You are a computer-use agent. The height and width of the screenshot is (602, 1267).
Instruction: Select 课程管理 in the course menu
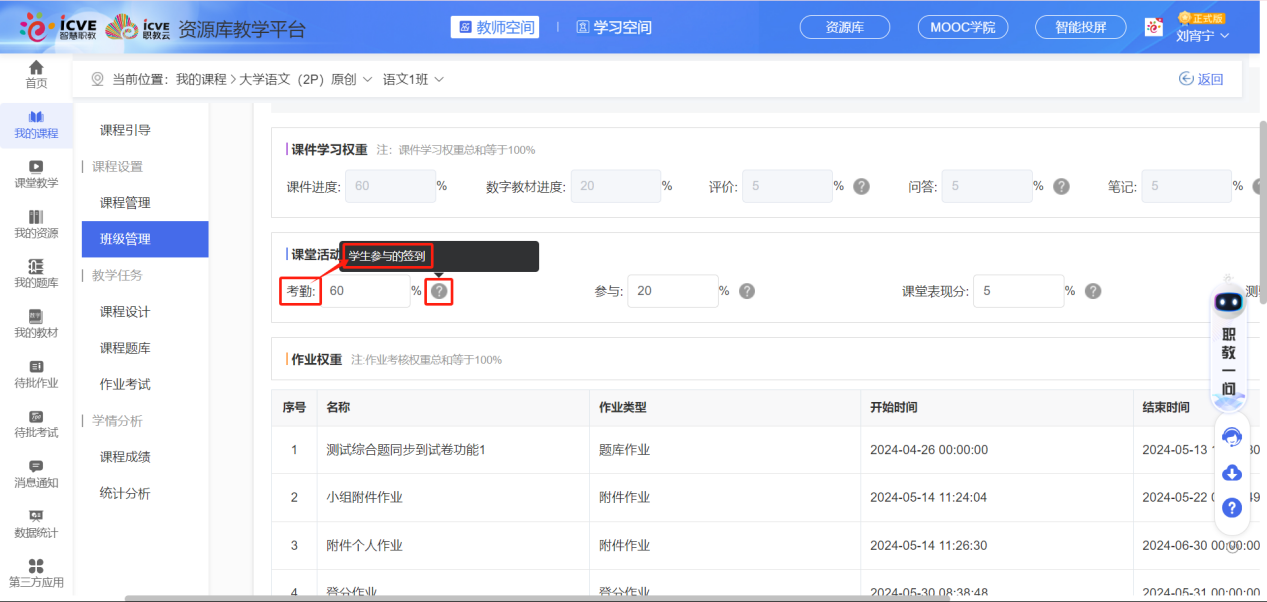click(125, 203)
